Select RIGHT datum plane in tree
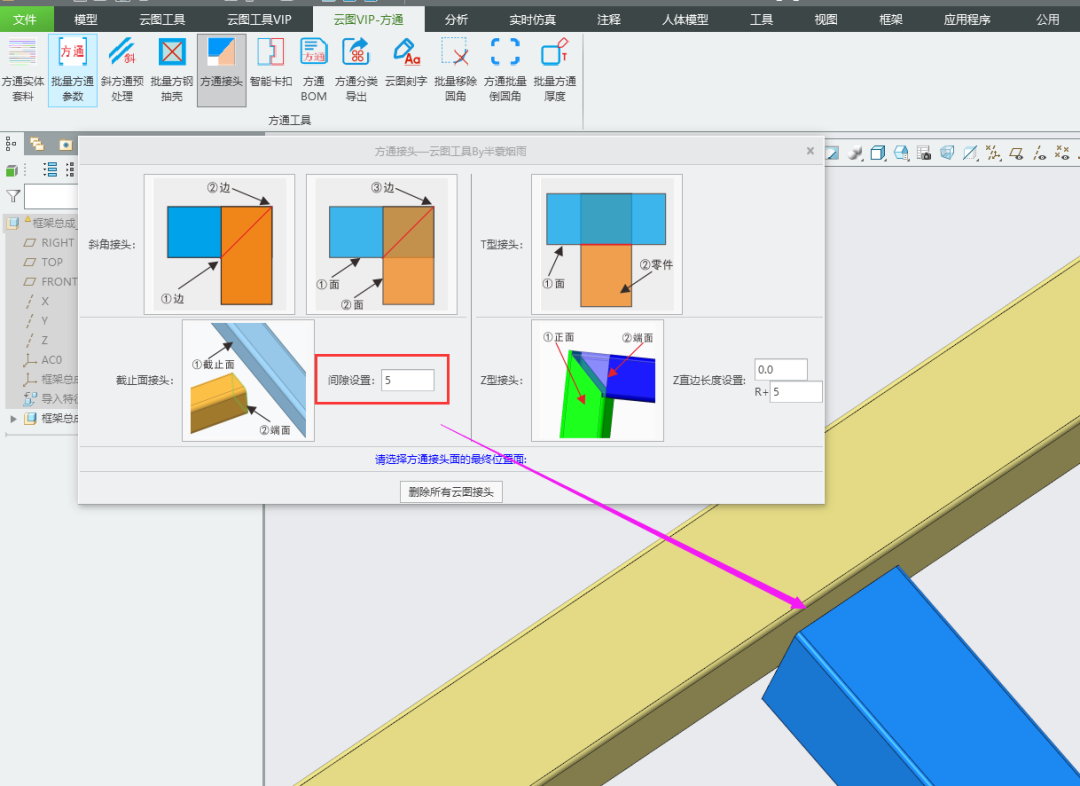 [49, 242]
